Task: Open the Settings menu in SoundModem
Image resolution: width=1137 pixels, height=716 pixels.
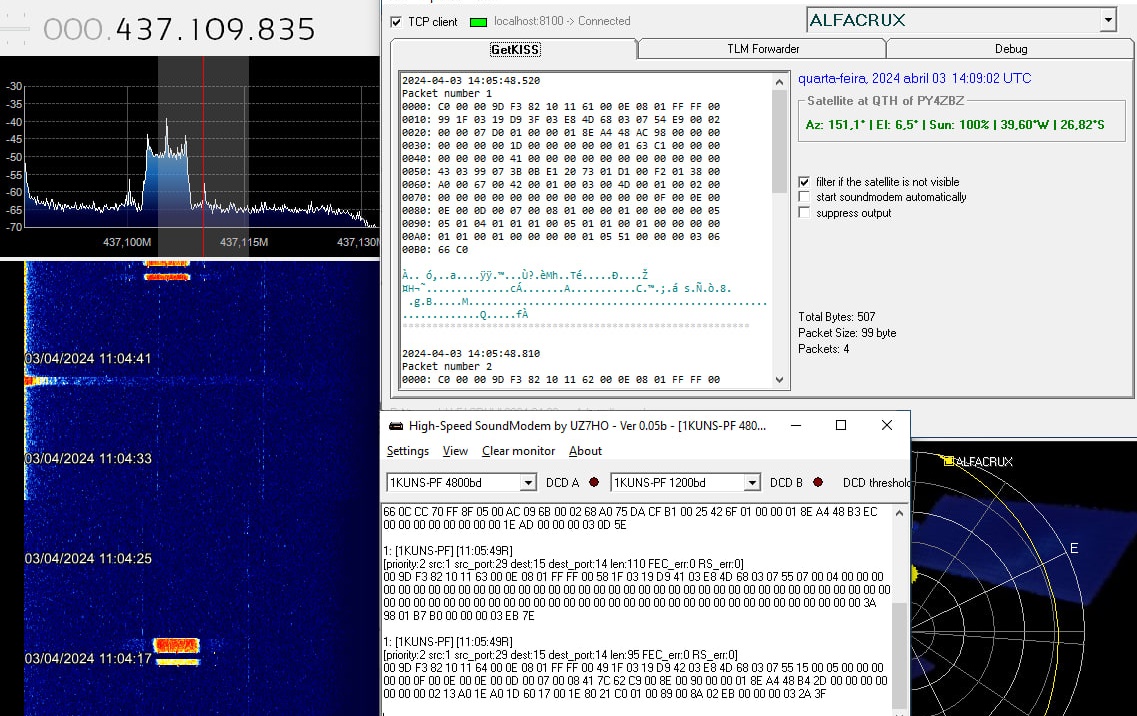Action: pos(408,451)
